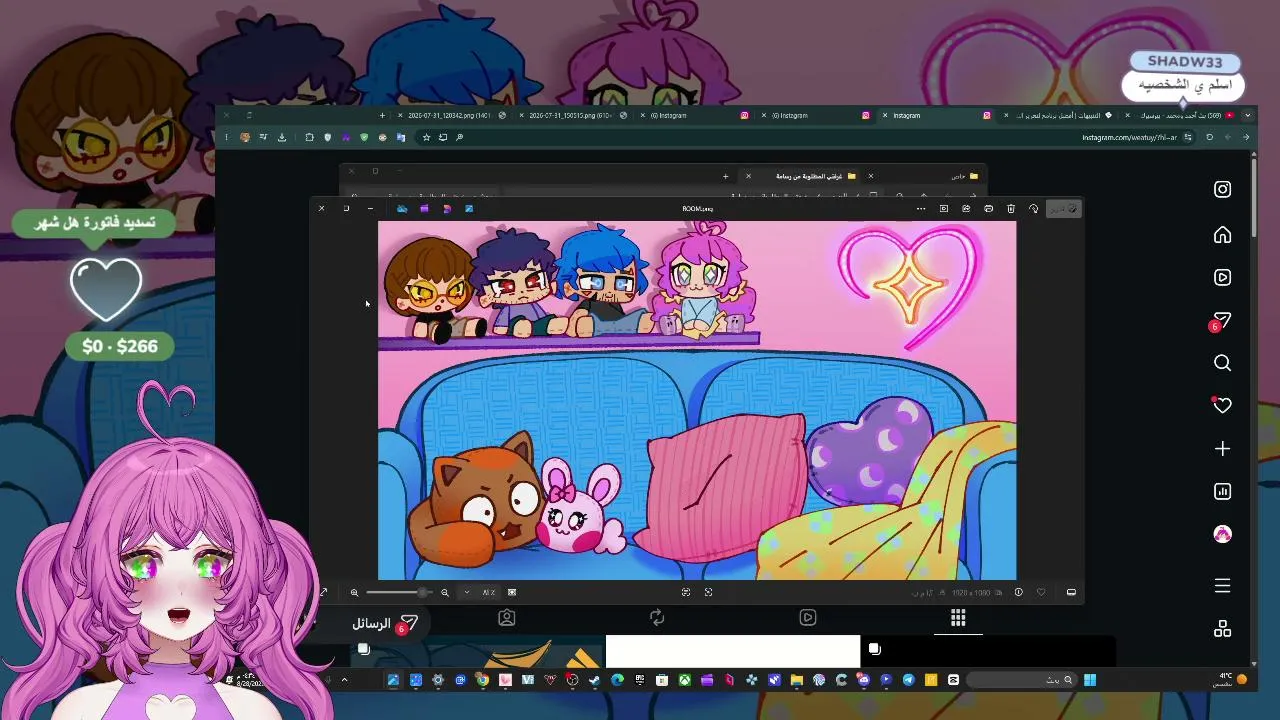Click the Instagram logo in sidebar
The width and height of the screenshot is (1280, 720).
pyautogui.click(x=1222, y=189)
